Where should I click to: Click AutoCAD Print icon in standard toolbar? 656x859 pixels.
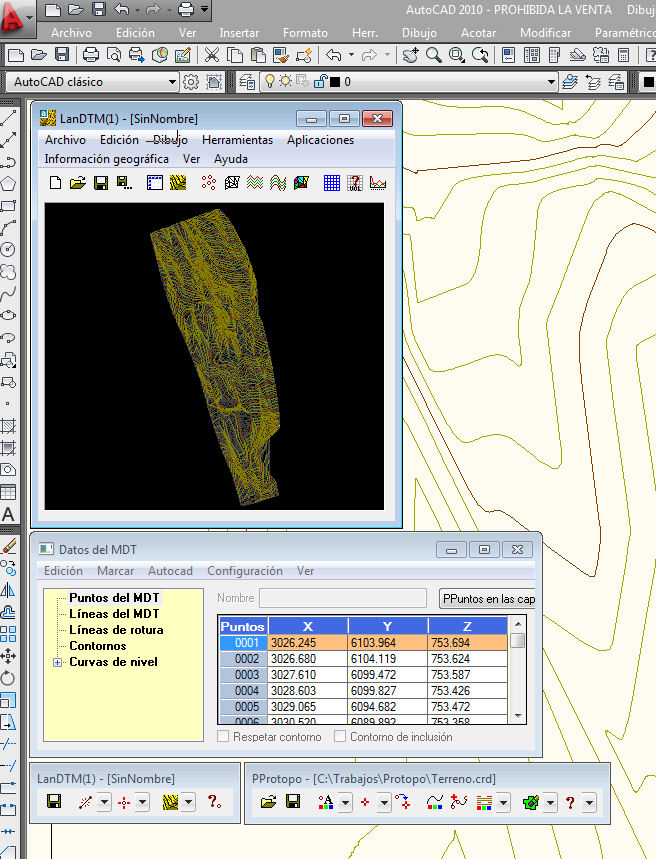click(x=90, y=55)
